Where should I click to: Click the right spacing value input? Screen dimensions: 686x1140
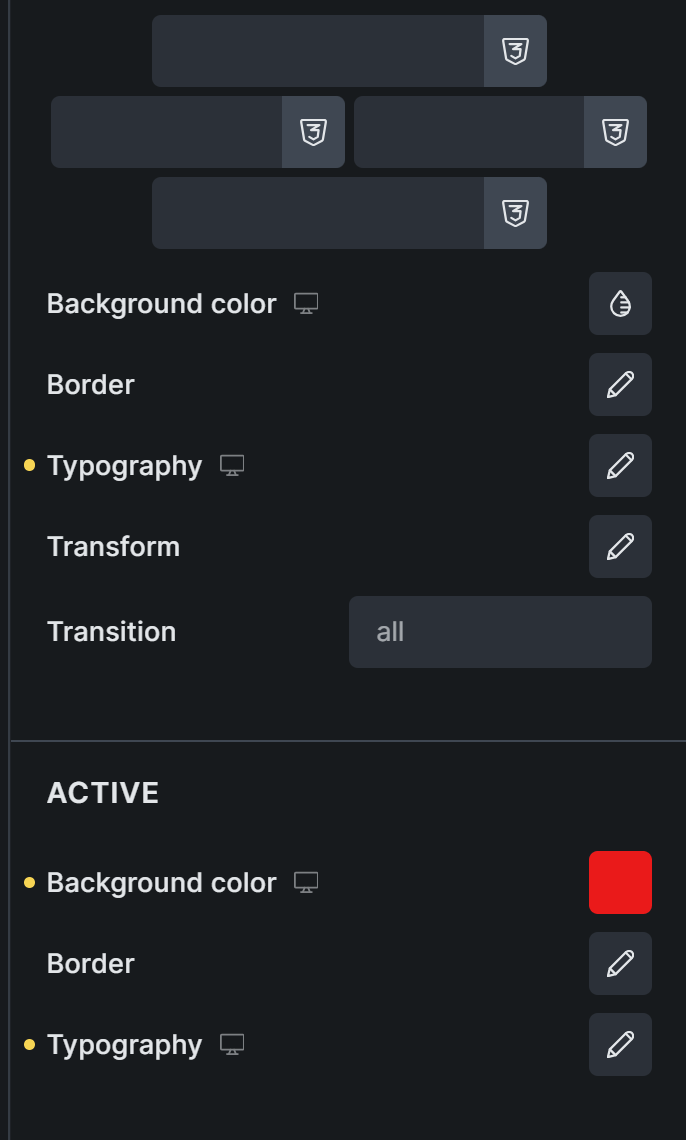[x=469, y=132]
